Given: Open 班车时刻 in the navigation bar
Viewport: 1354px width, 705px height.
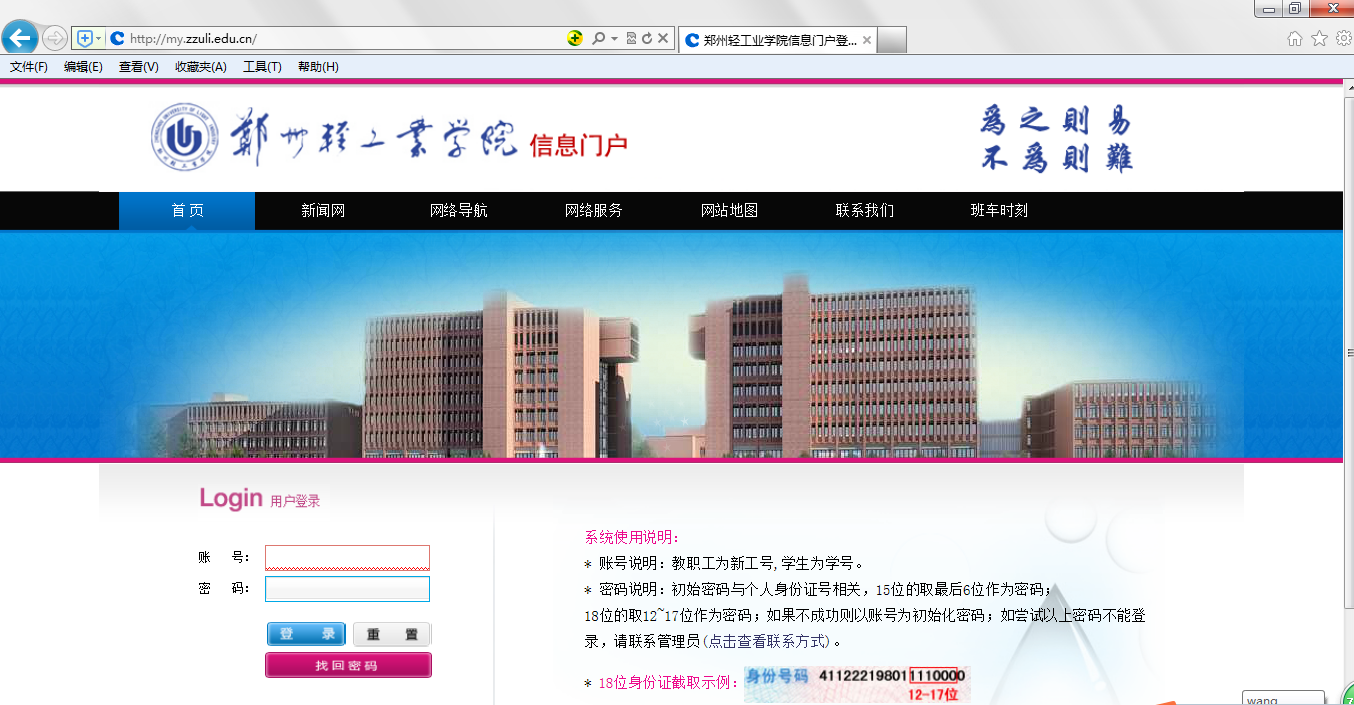Looking at the screenshot, I should coord(999,211).
